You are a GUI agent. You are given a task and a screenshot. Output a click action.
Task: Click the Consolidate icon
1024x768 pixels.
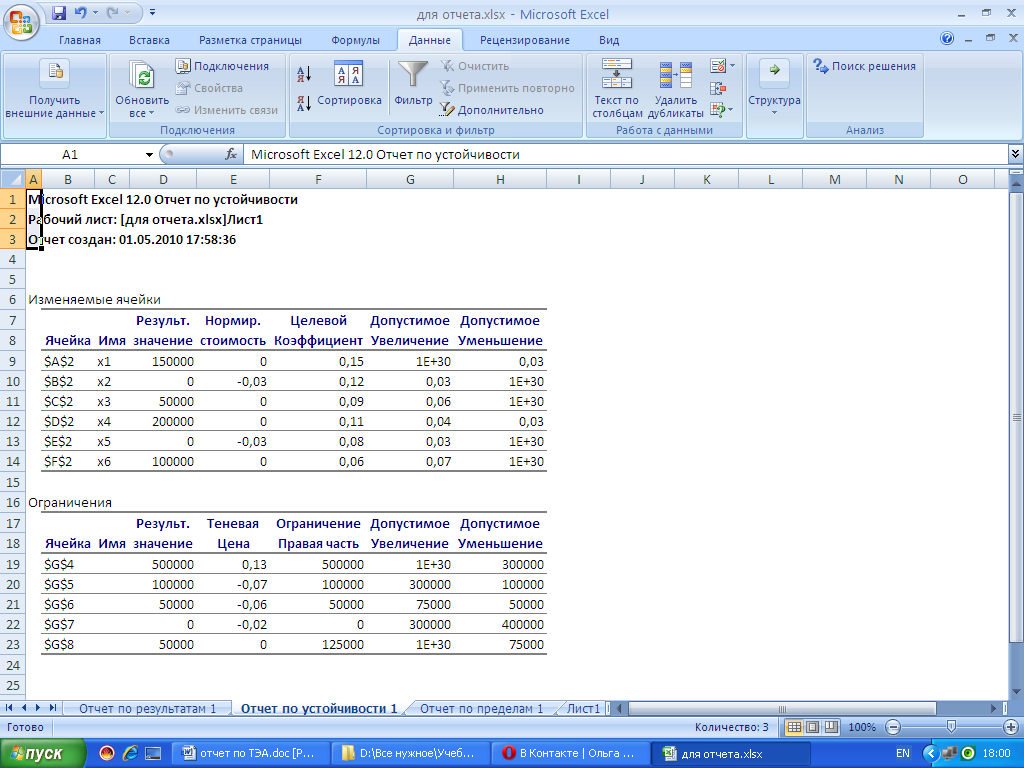click(x=718, y=88)
